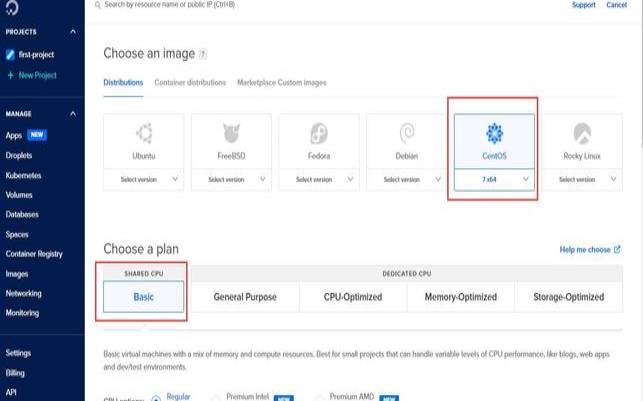Switch to the Container distributions tab
Image resolution: width=643 pixels, height=401 pixels.
click(190, 82)
